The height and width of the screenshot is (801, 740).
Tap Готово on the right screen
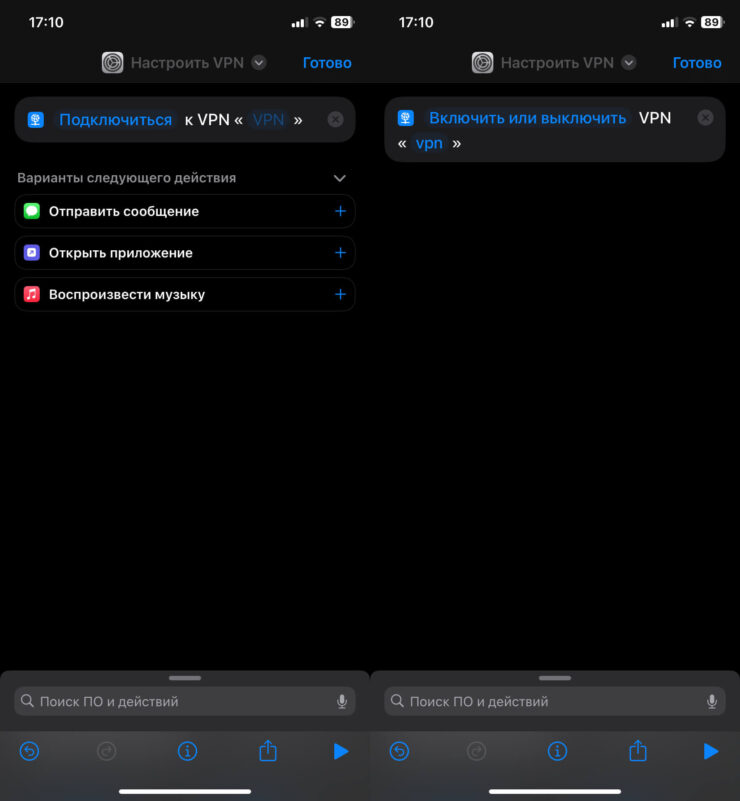point(697,63)
